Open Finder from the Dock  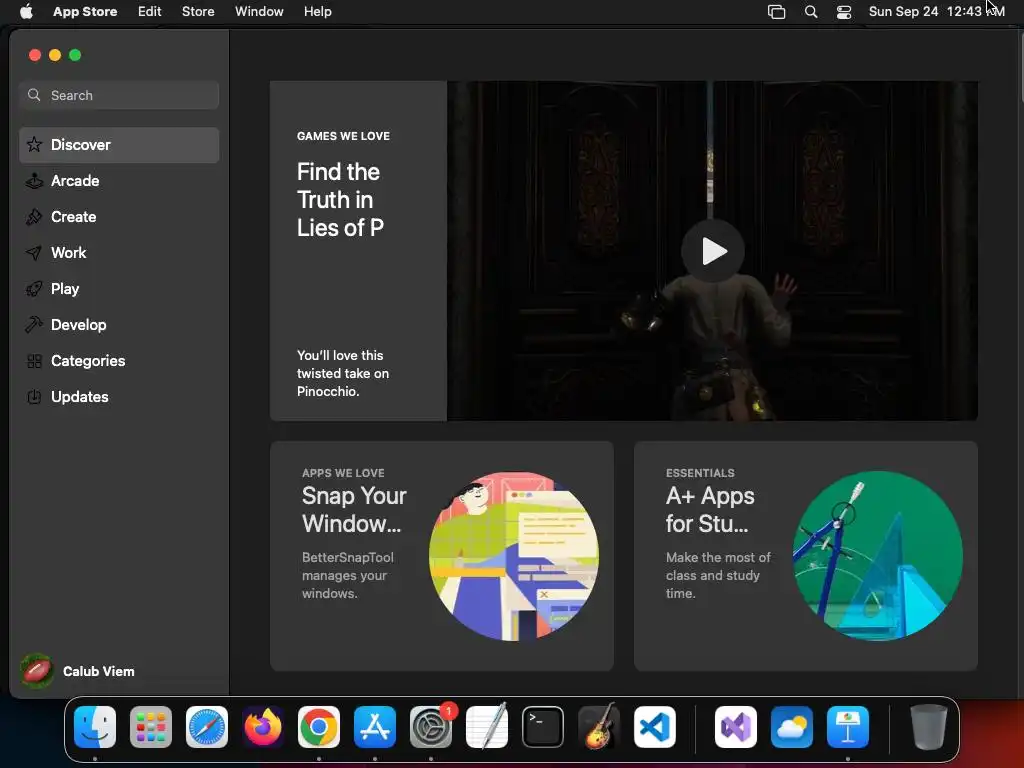click(x=95, y=727)
